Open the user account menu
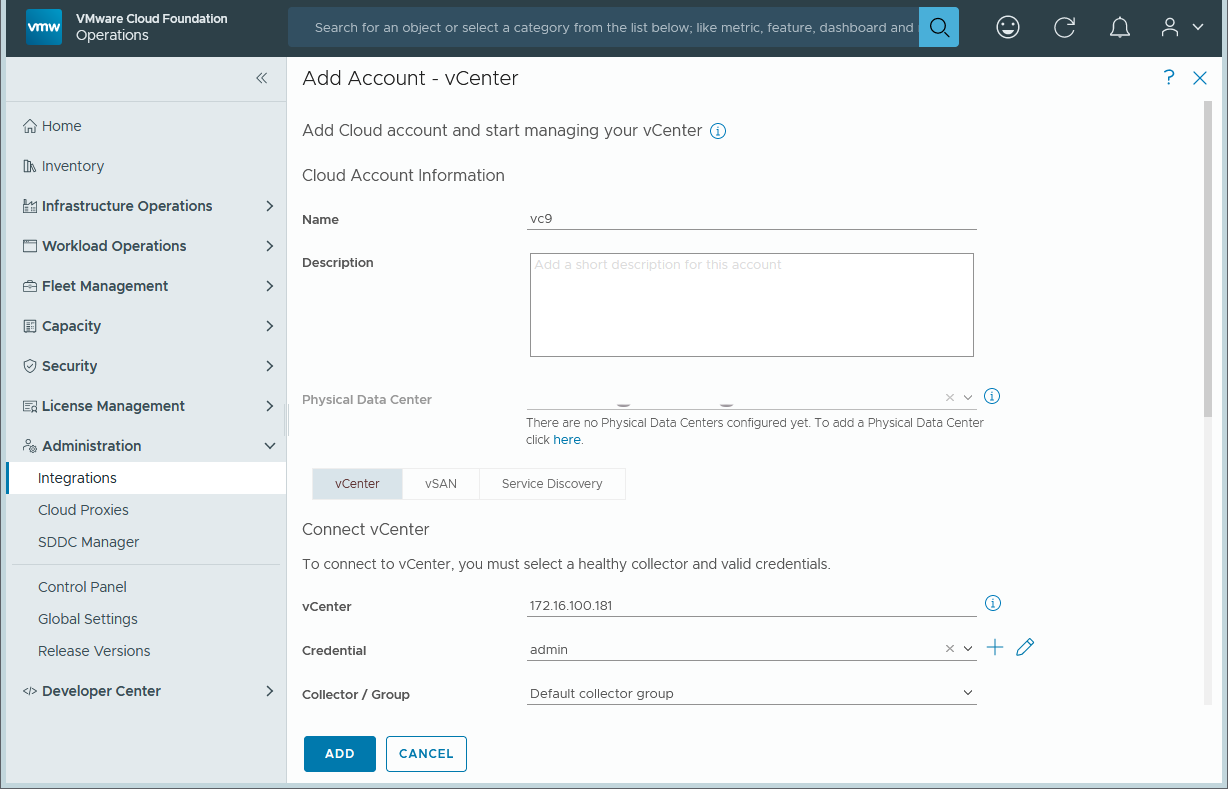1228x789 pixels. (x=1181, y=27)
